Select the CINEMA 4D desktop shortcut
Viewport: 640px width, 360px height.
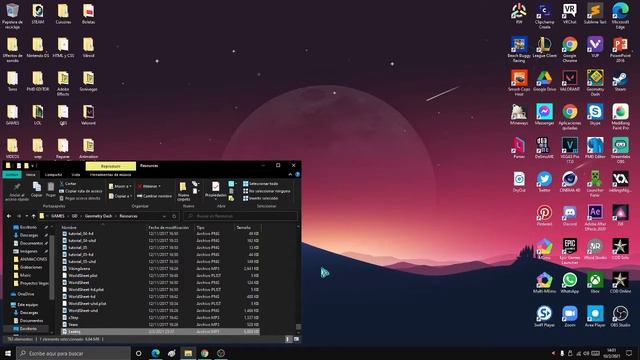tap(569, 182)
